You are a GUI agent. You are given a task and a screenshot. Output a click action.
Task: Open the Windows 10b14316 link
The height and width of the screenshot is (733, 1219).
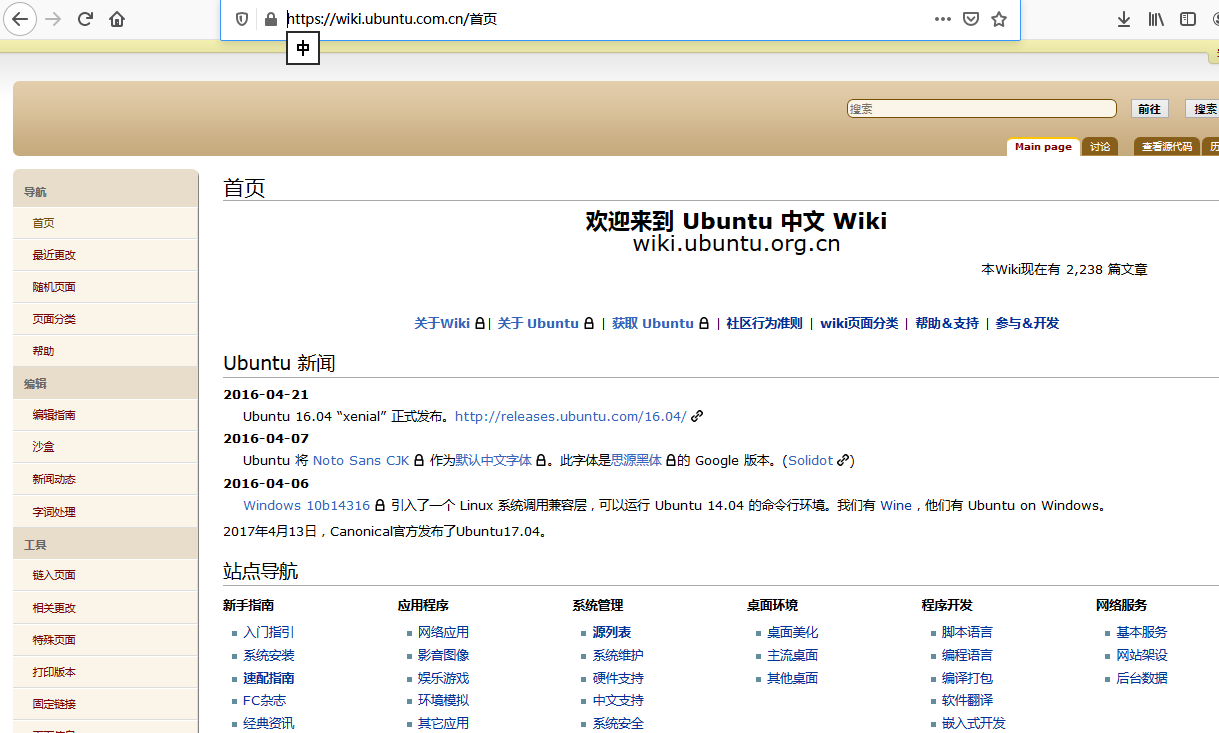306,506
